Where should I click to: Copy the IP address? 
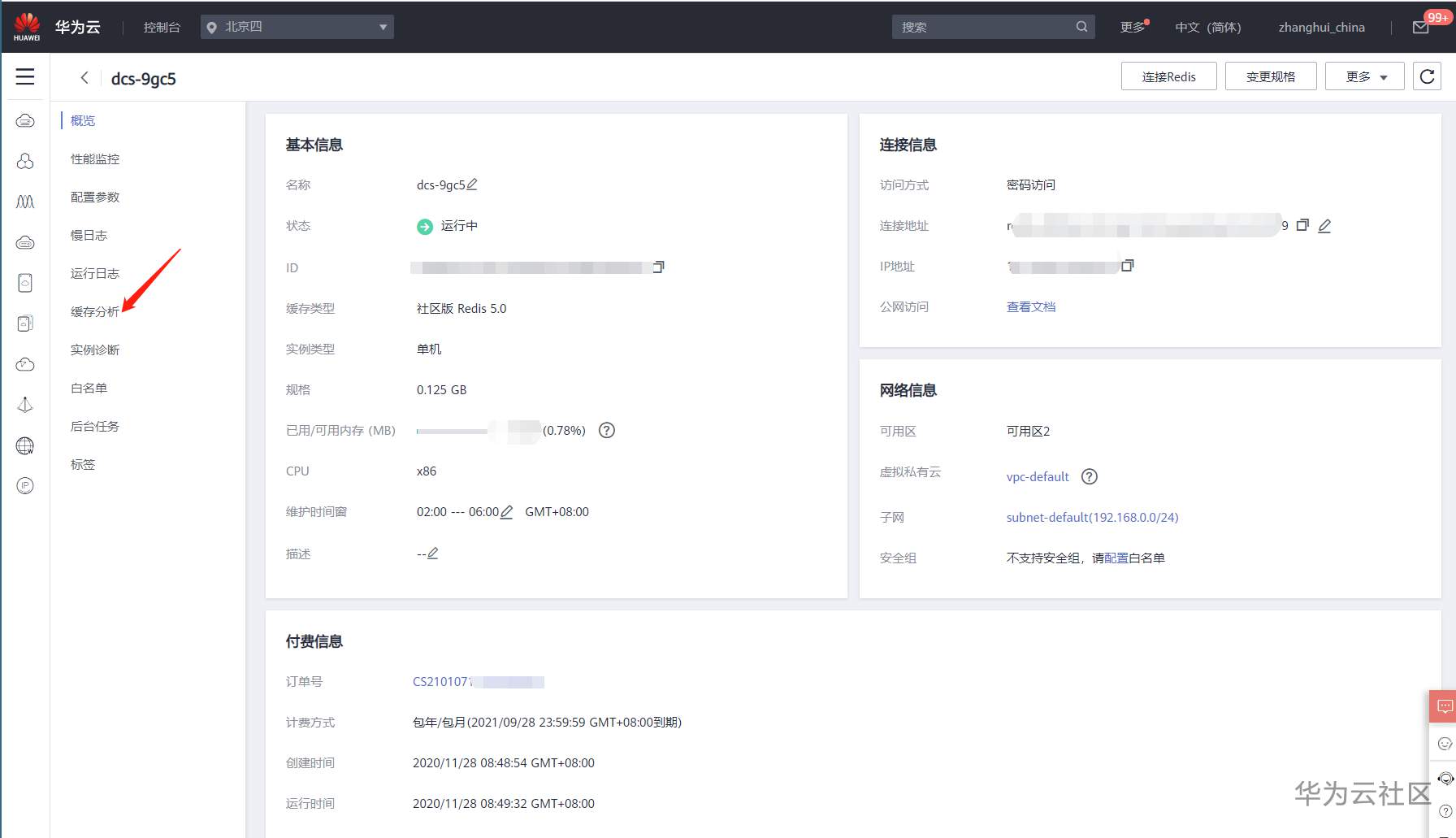(x=1128, y=266)
